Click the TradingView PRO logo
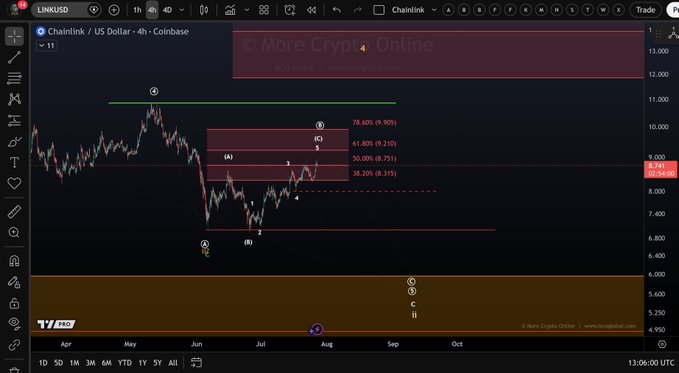The image size is (679, 373). click(56, 324)
